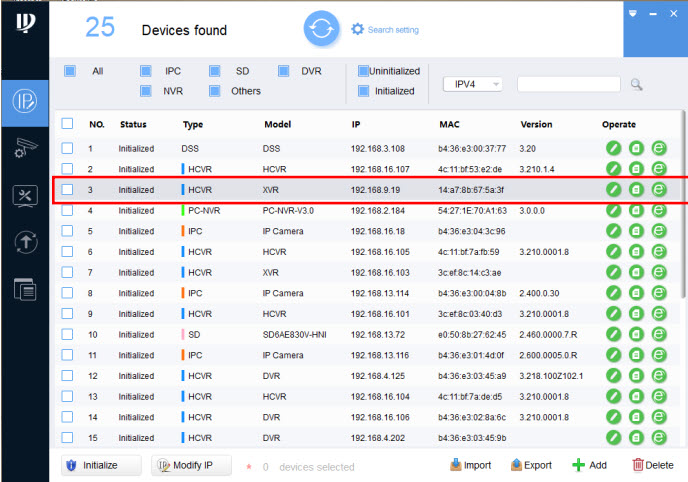Toggle the Initialized filter checkbox

(x=363, y=91)
